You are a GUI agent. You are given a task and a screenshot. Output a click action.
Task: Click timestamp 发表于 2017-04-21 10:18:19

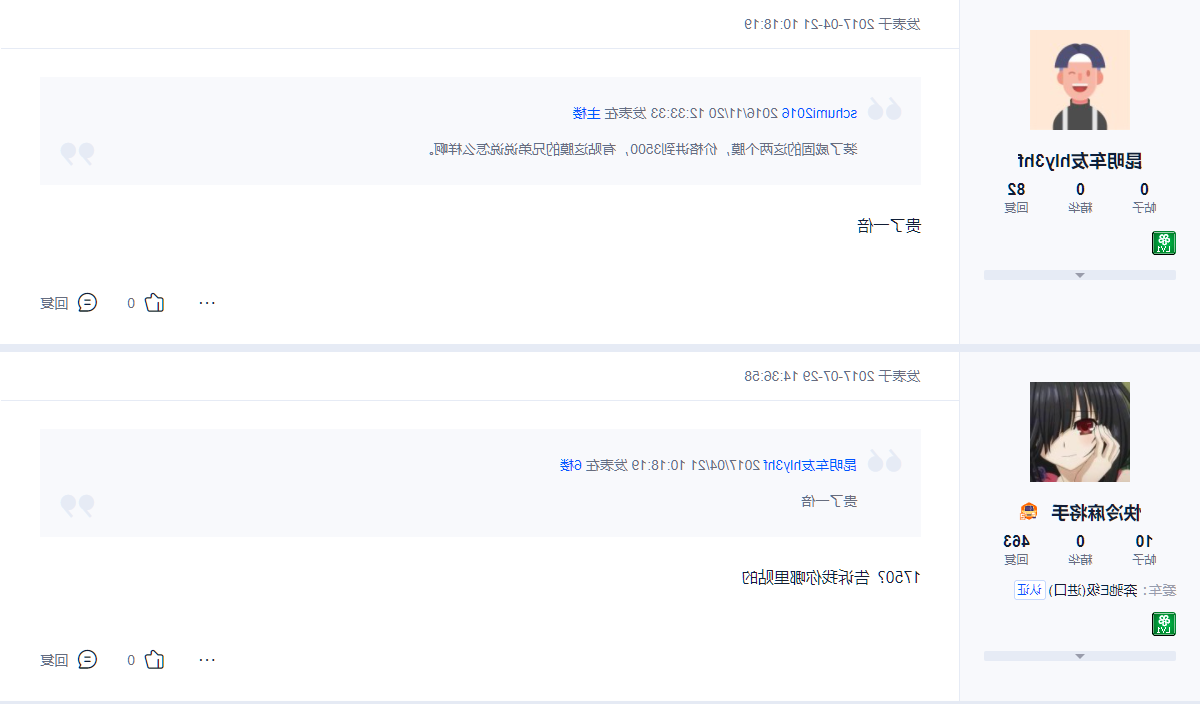(832, 24)
